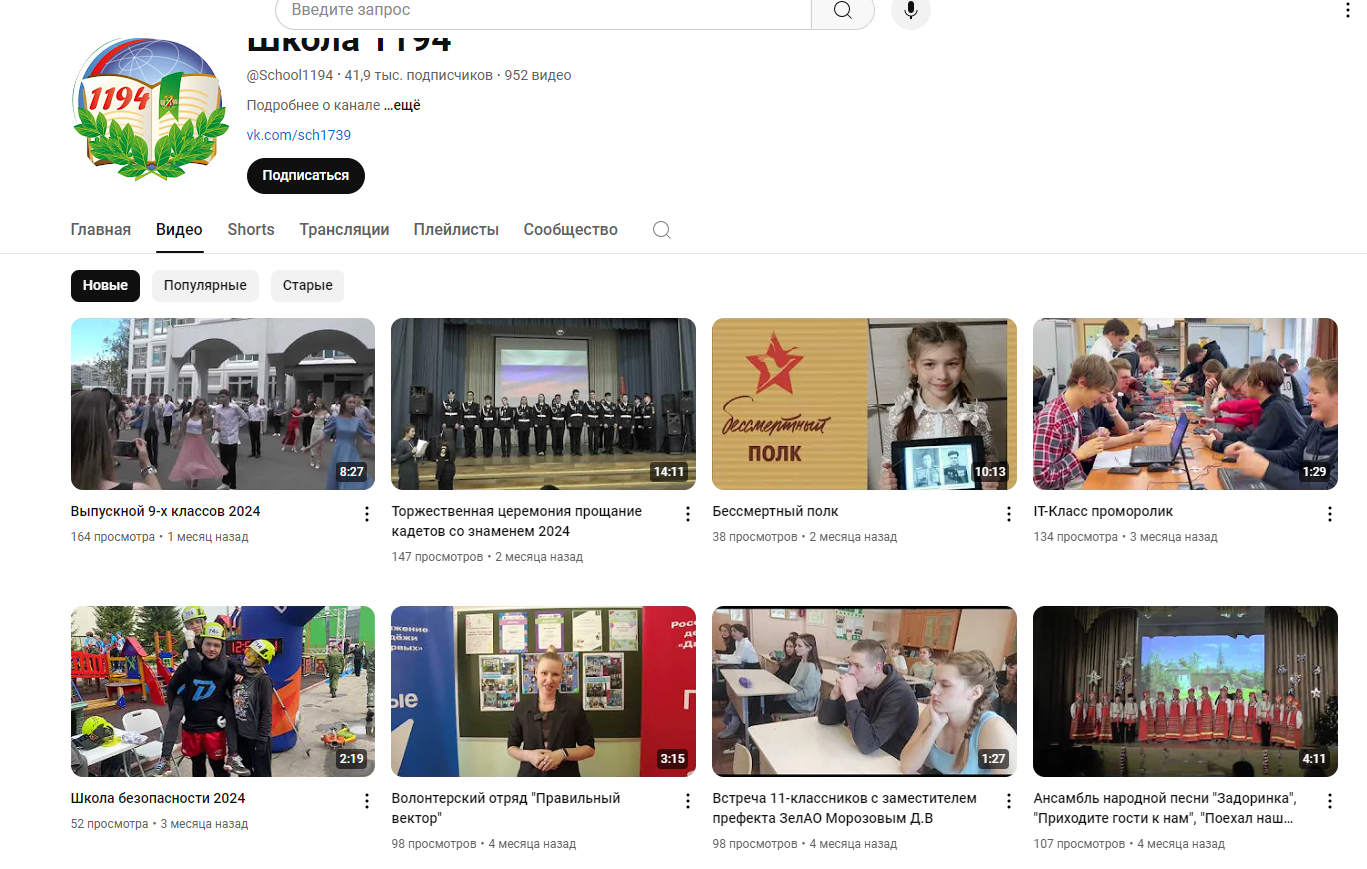Switch to the Сообщество tab
Screen dimensions: 1367x869
tap(571, 230)
